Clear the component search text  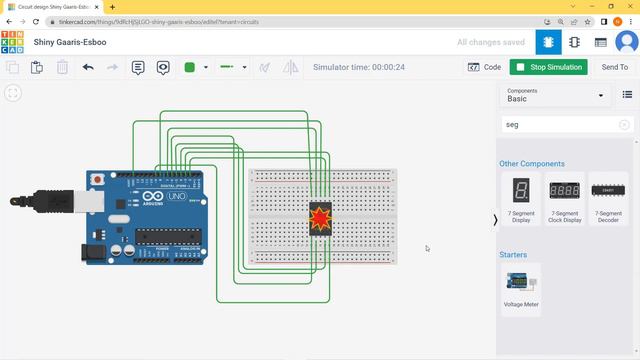coord(624,125)
